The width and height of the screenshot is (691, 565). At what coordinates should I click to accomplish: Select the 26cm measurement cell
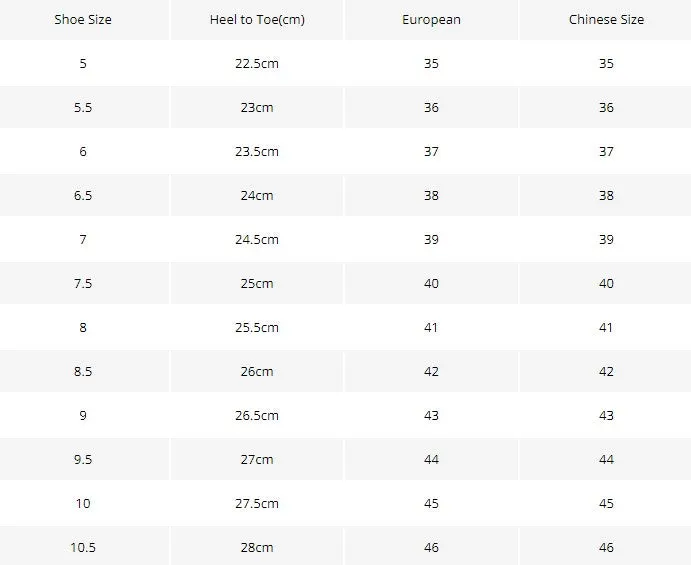coord(257,372)
